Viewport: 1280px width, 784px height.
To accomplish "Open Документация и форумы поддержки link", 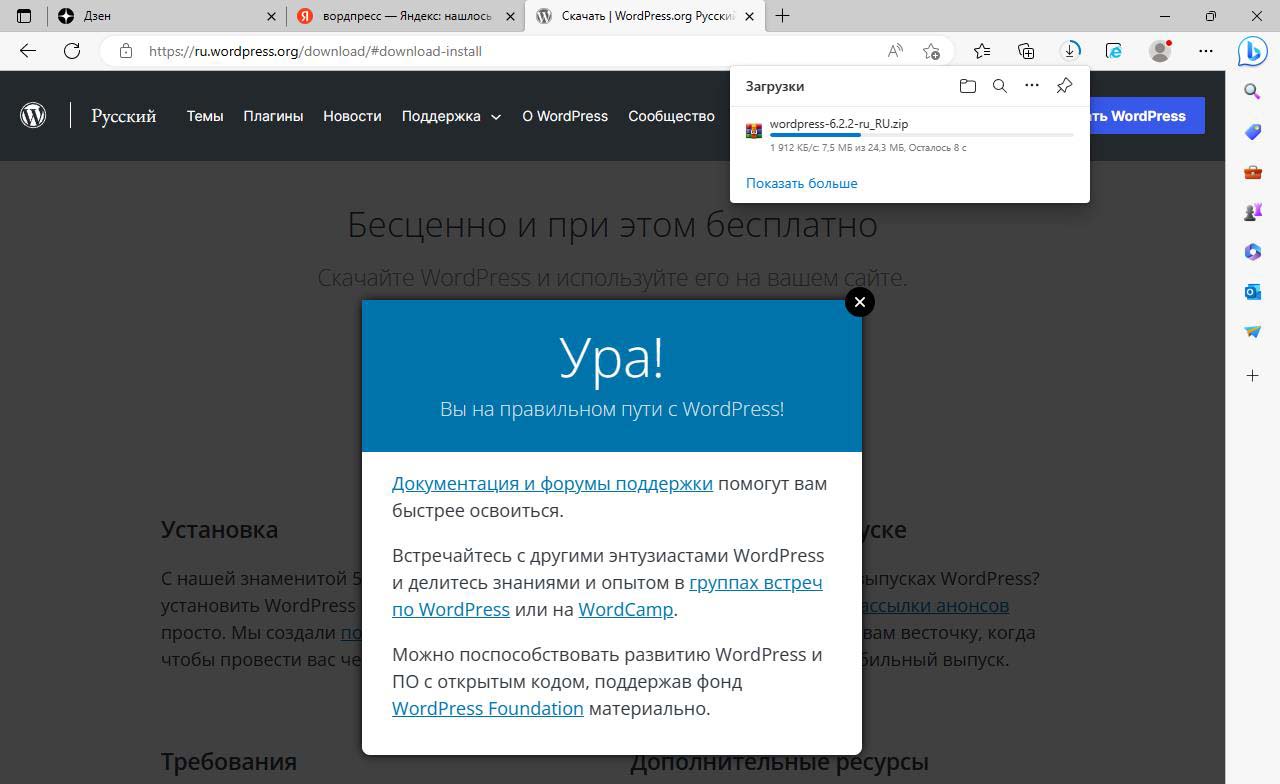I will pyautogui.click(x=552, y=484).
